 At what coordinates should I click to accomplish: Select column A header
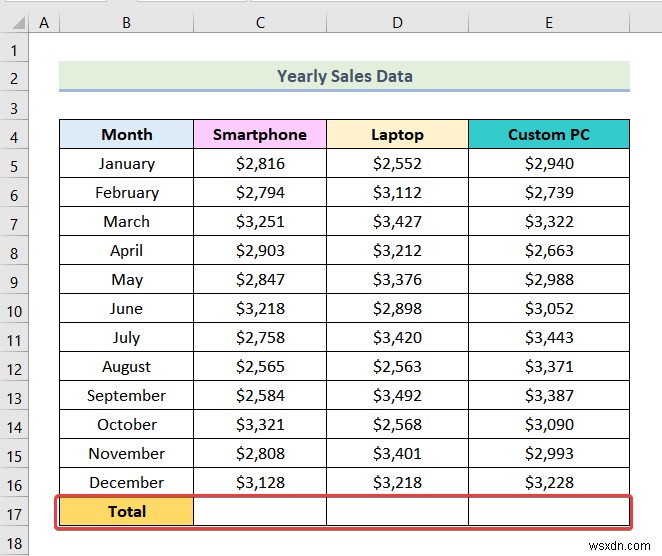coord(45,21)
